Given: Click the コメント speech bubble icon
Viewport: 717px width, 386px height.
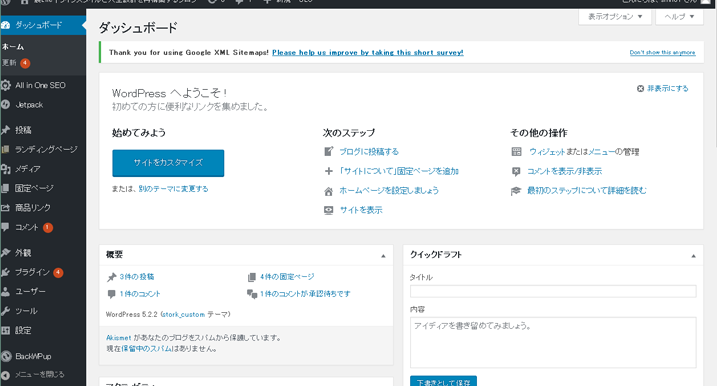Looking at the screenshot, I should (5, 227).
